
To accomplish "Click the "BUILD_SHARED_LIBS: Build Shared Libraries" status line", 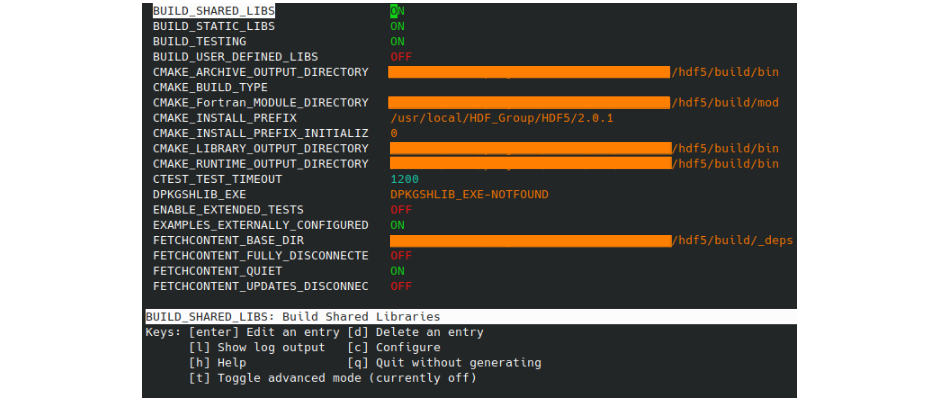I will point(293,317).
